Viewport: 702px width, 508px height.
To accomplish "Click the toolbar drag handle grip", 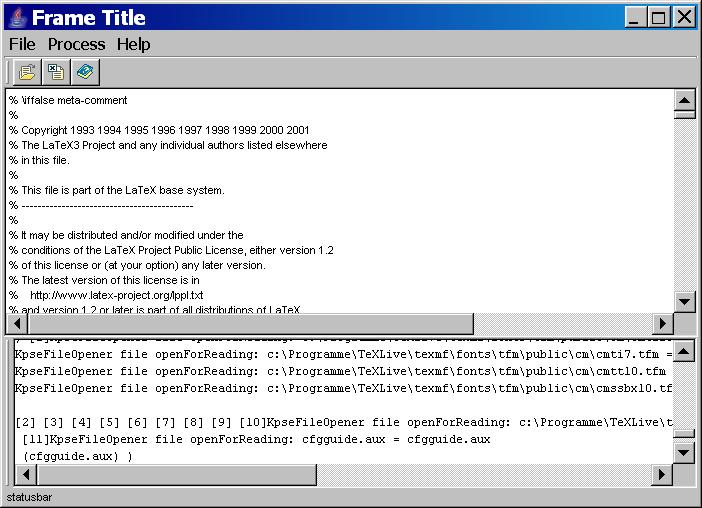I will click(x=9, y=72).
